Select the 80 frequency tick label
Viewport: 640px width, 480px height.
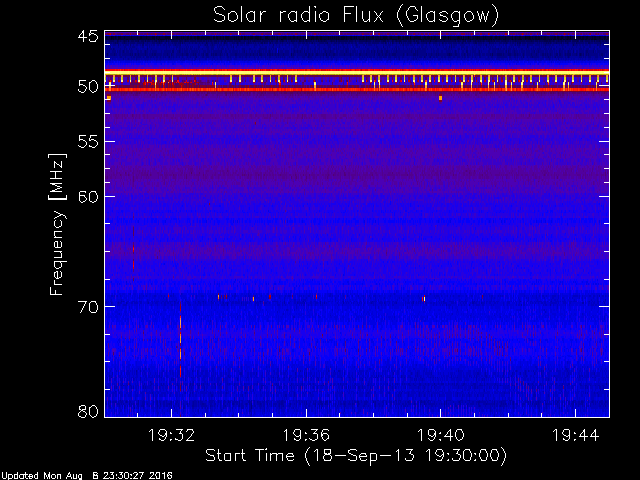88,411
